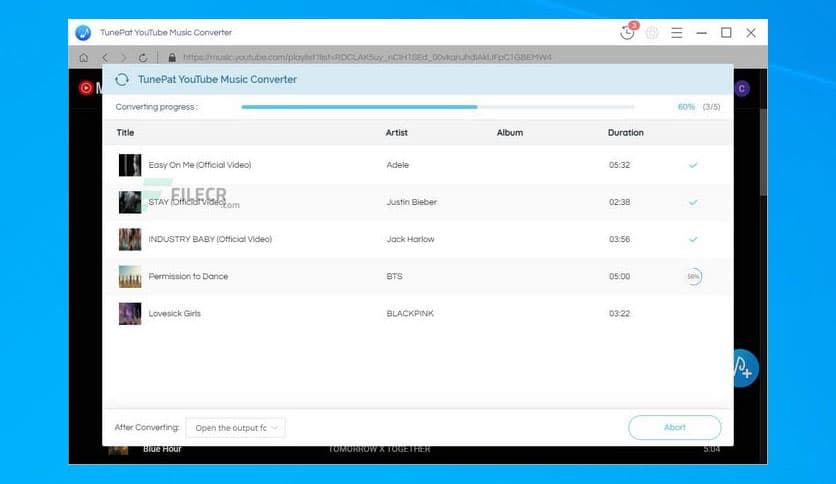Viewport: 836px width, 484px height.
Task: Click the circular progress for Permission to Dance
Action: [x=693, y=276]
